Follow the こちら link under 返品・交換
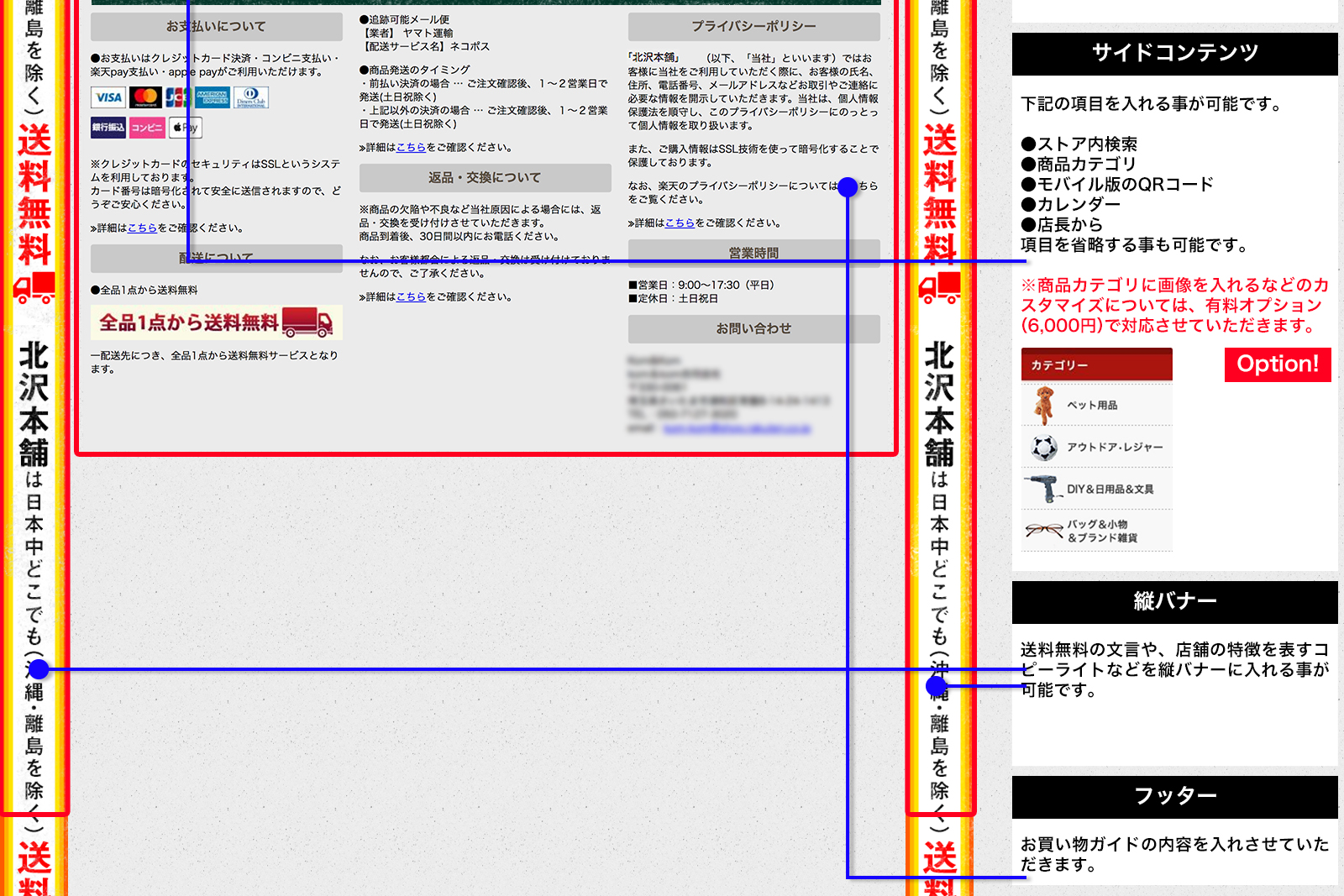The width and height of the screenshot is (1344, 896). pos(411,296)
